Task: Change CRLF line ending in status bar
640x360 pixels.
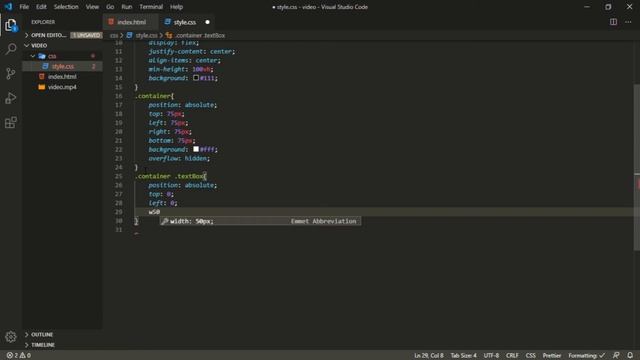Action: click(512, 356)
